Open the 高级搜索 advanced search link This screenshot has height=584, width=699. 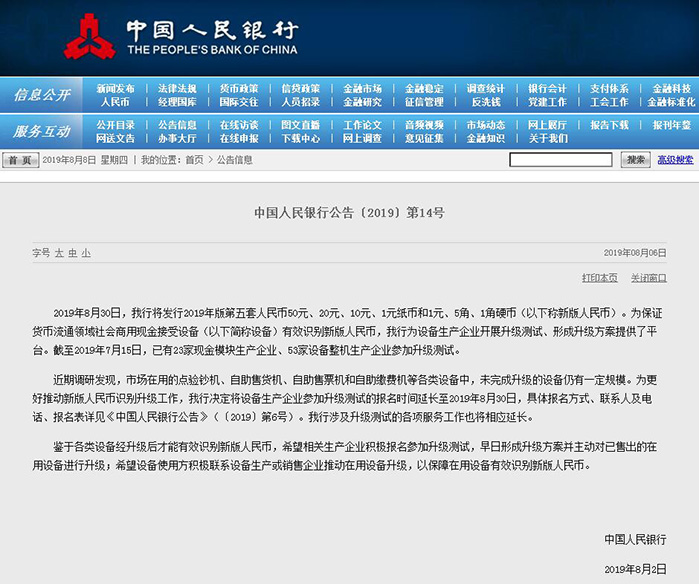click(x=675, y=160)
